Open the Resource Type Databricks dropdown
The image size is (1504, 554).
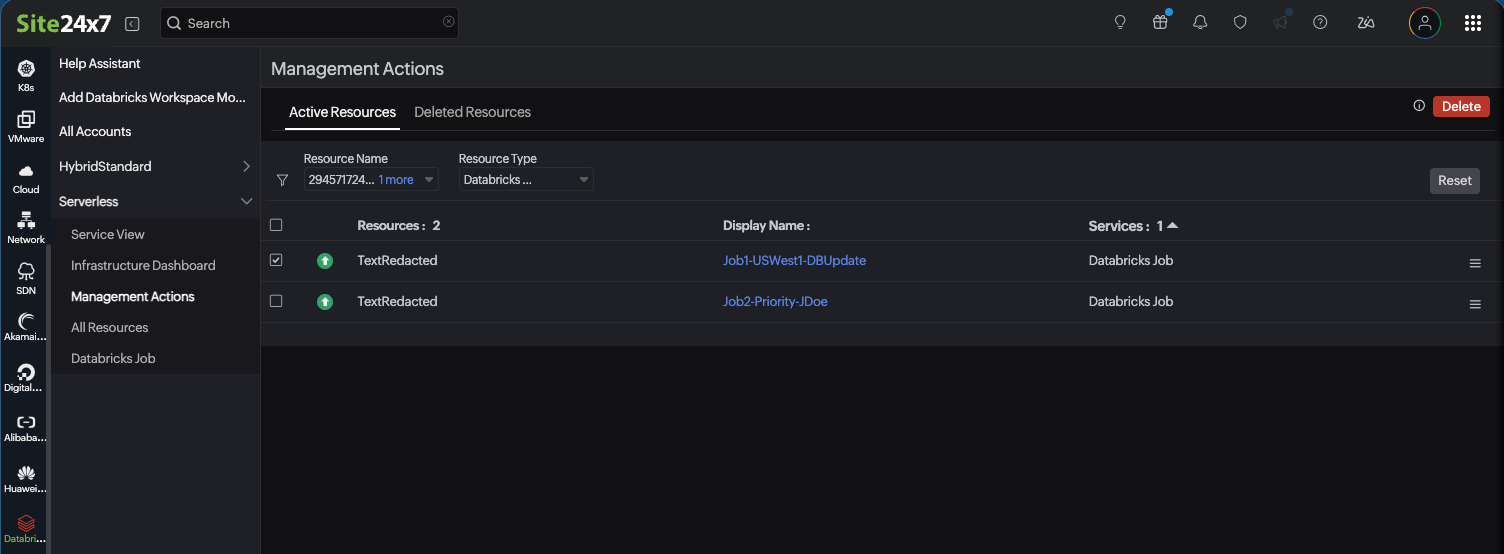click(x=526, y=180)
